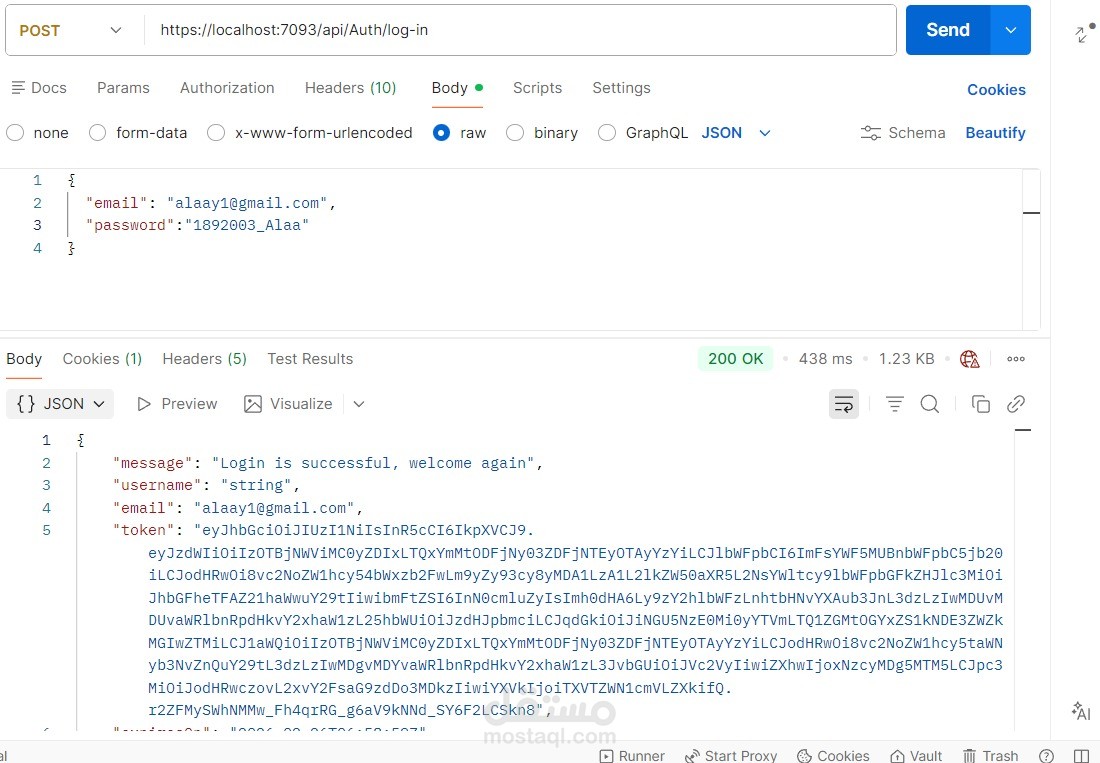Click the filter response icon
Viewport: 1100px width, 763px height.
(x=894, y=403)
